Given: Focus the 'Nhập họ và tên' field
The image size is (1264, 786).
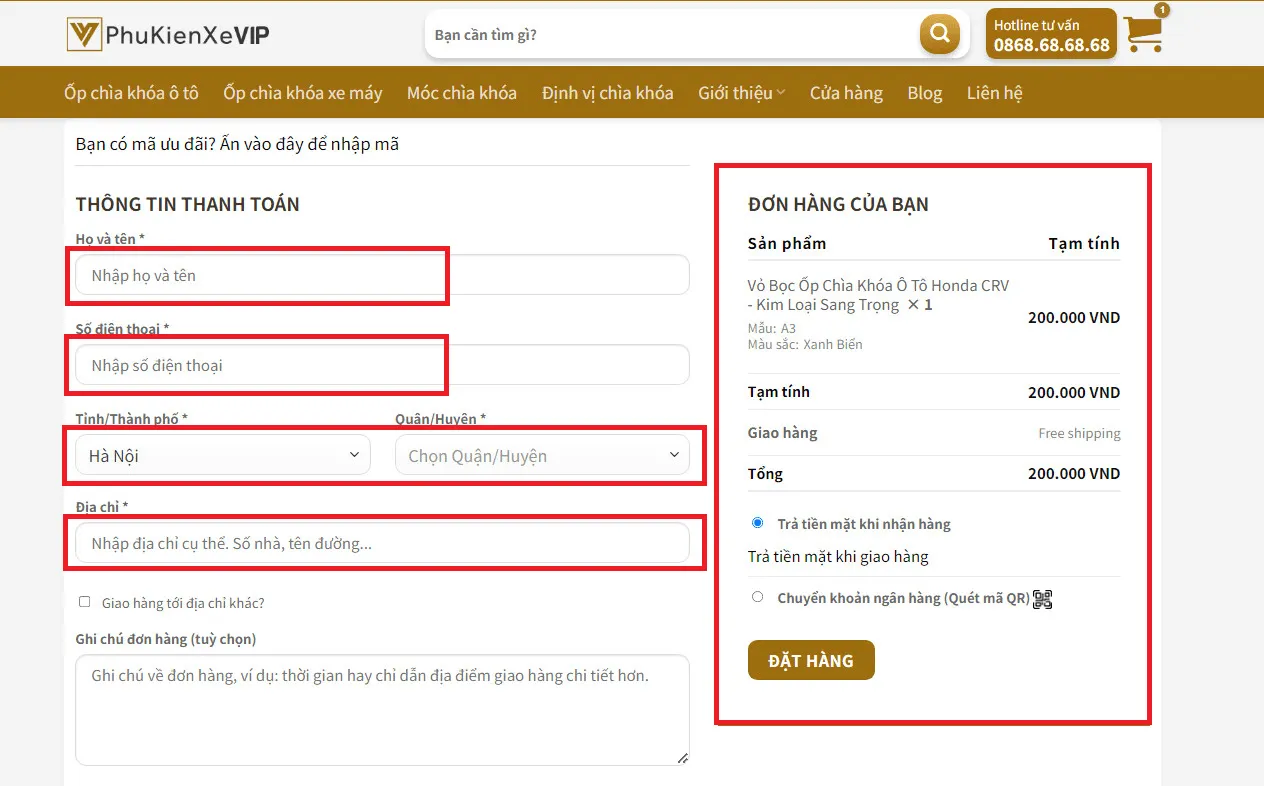Looking at the screenshot, I should 382,275.
